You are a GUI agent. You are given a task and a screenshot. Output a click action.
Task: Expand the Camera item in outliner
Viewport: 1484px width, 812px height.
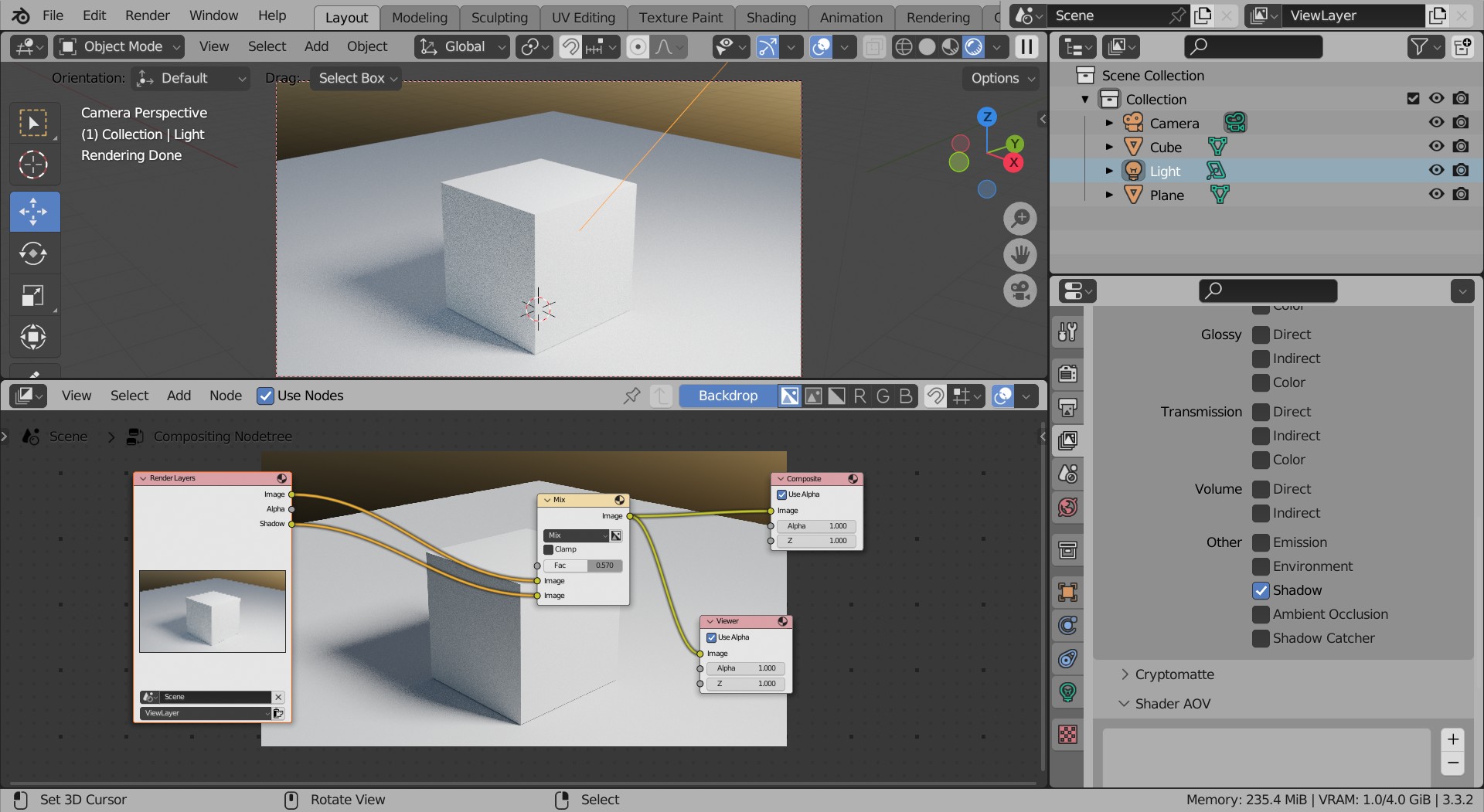(1109, 123)
